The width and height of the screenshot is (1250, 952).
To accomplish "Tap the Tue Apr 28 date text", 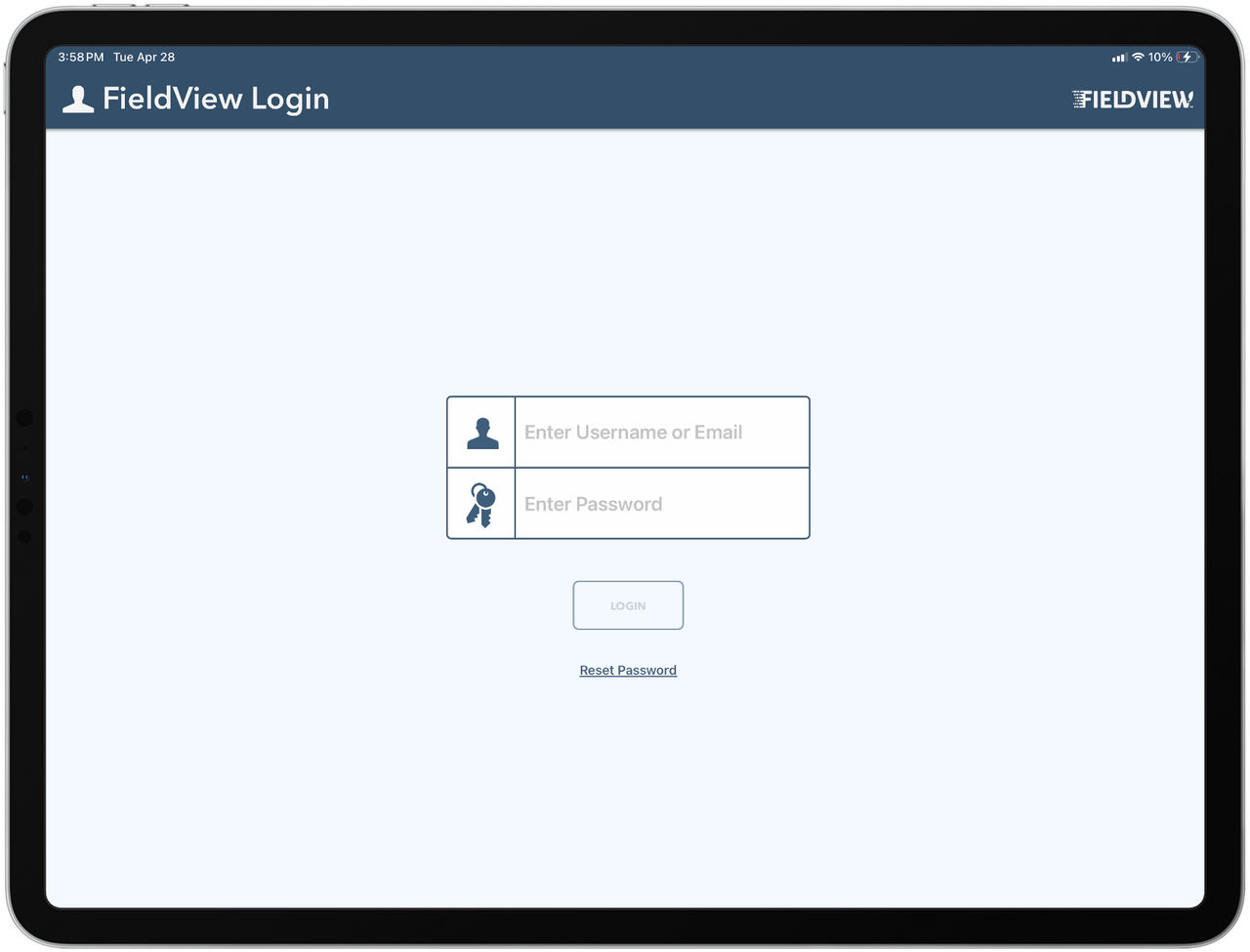I will (145, 58).
